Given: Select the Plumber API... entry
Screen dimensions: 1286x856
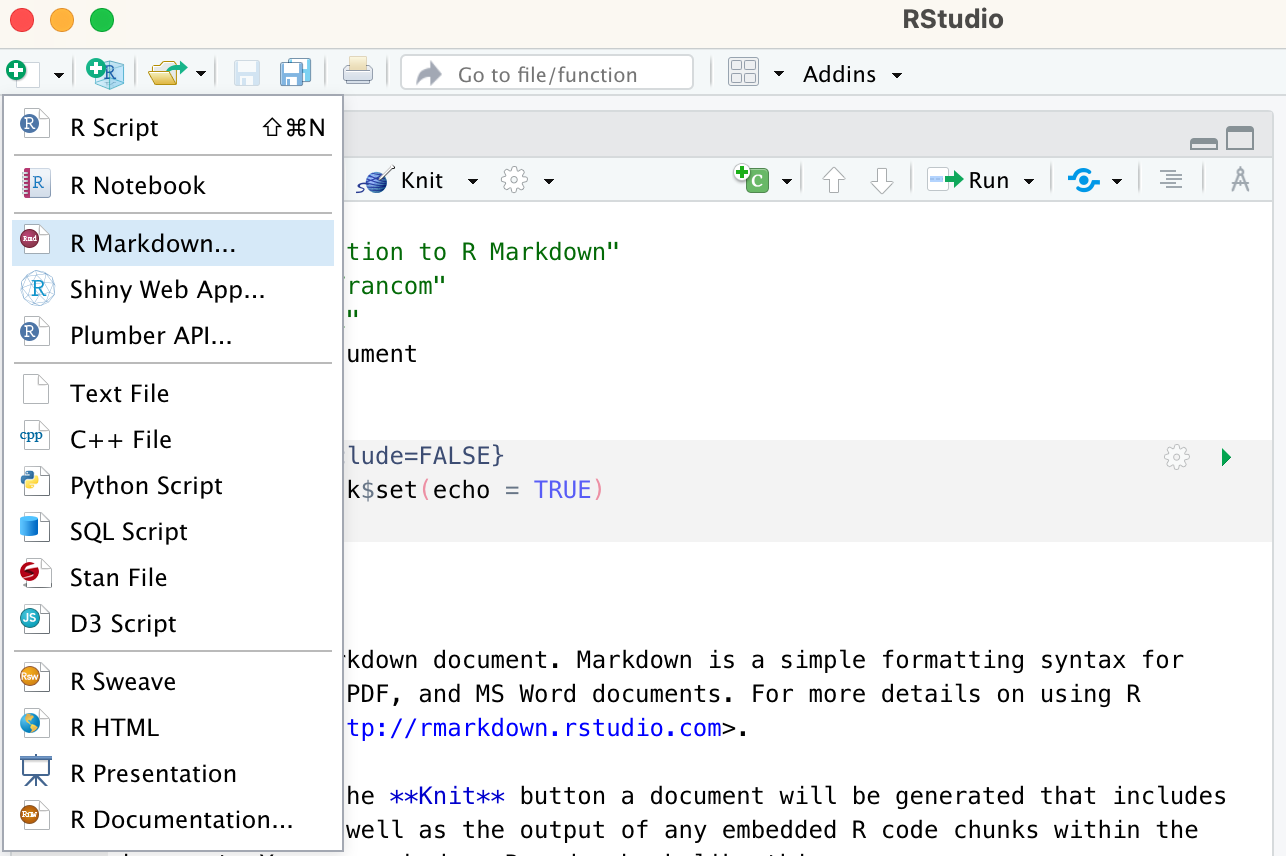Looking at the screenshot, I should tap(173, 335).
